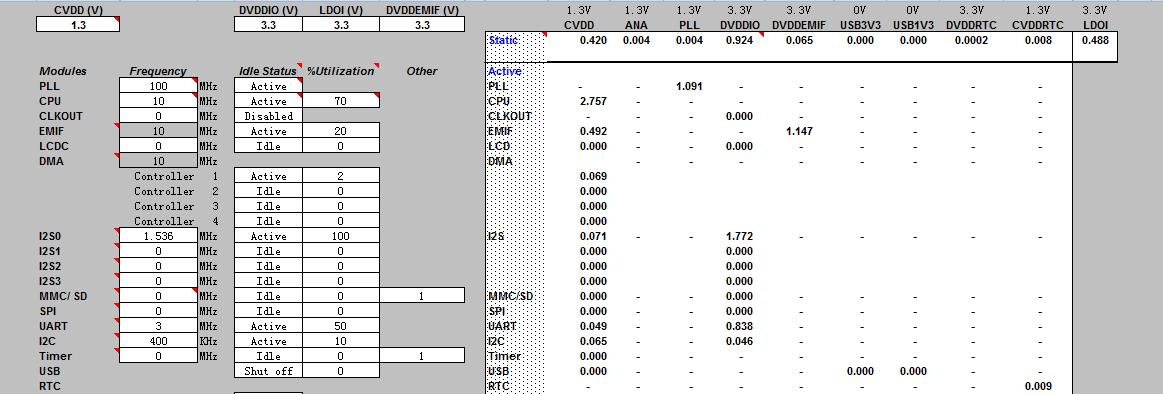The width and height of the screenshot is (1163, 394).
Task: Click the Timer Other column cell
Action: 422,355
